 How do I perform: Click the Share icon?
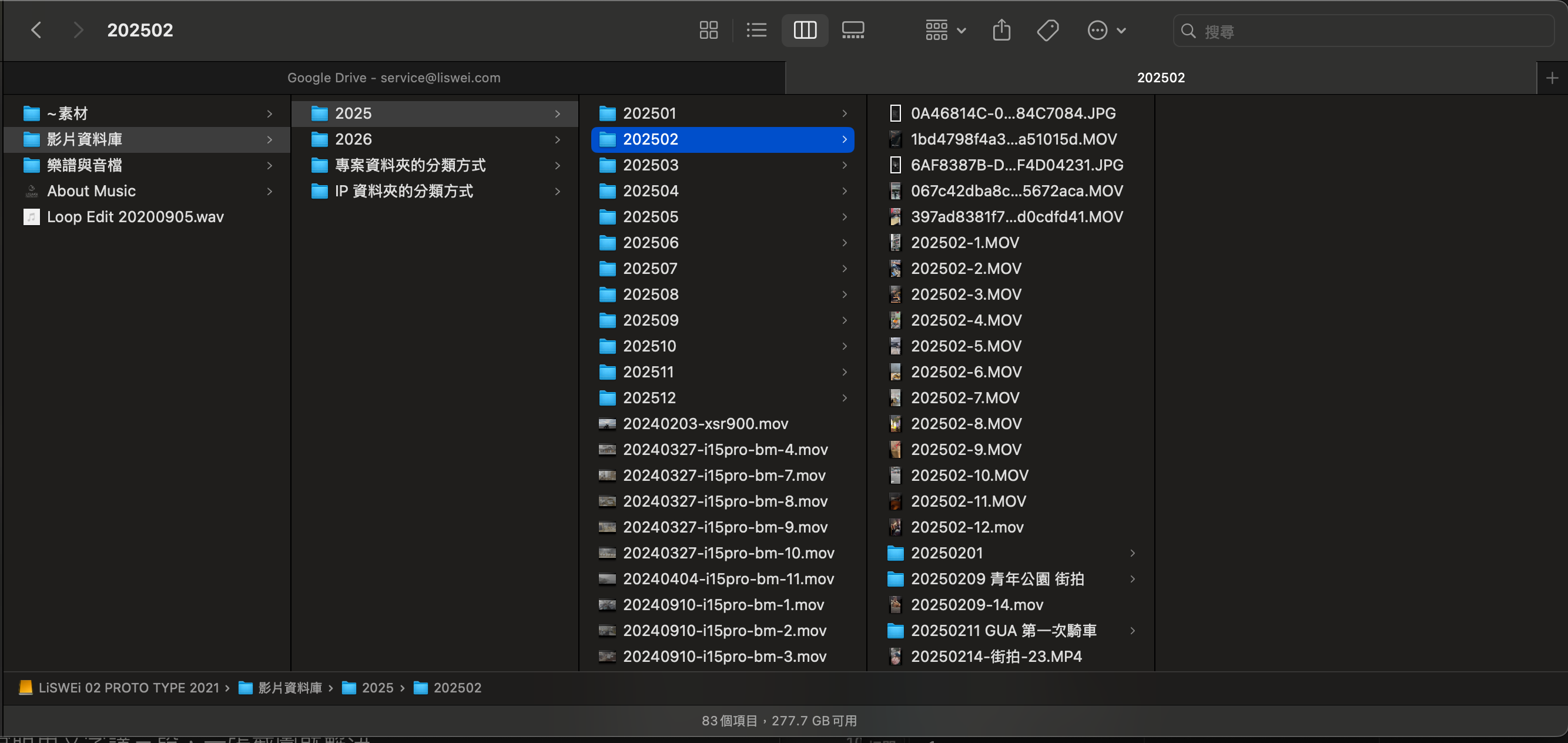coord(1001,31)
